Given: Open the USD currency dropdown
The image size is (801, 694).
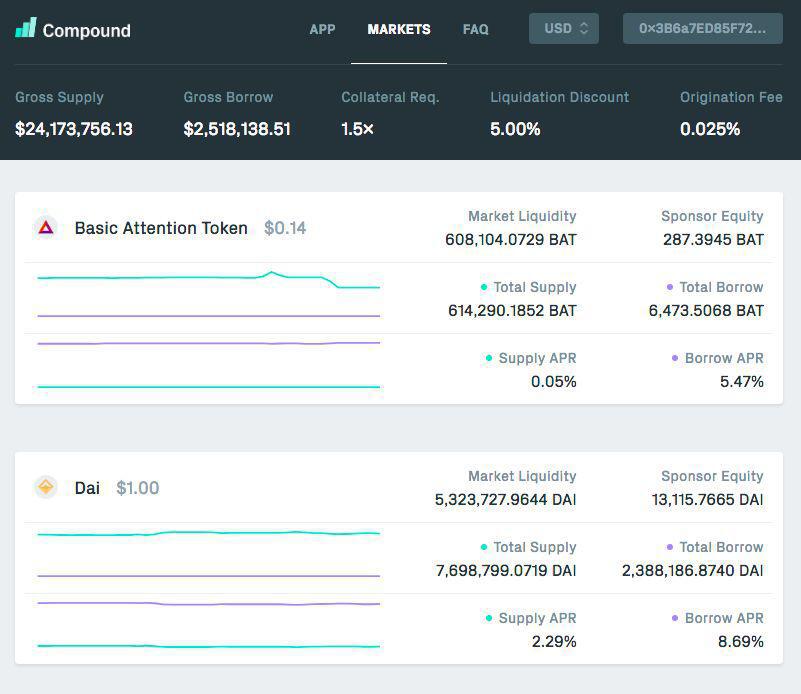Looking at the screenshot, I should [563, 29].
